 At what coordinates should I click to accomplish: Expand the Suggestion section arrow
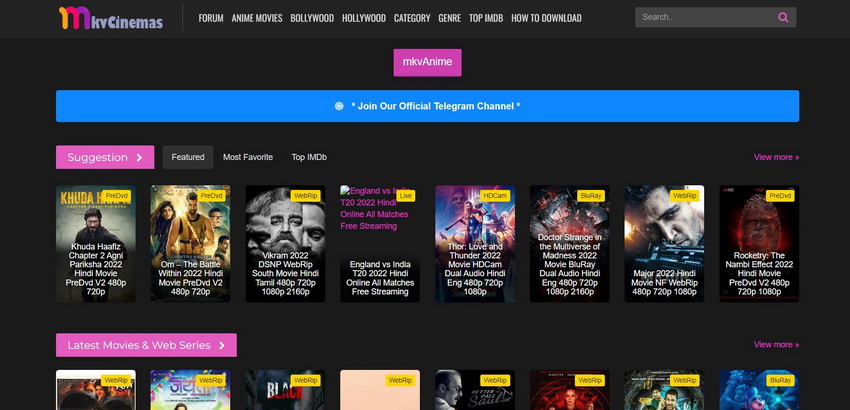pyautogui.click(x=139, y=157)
